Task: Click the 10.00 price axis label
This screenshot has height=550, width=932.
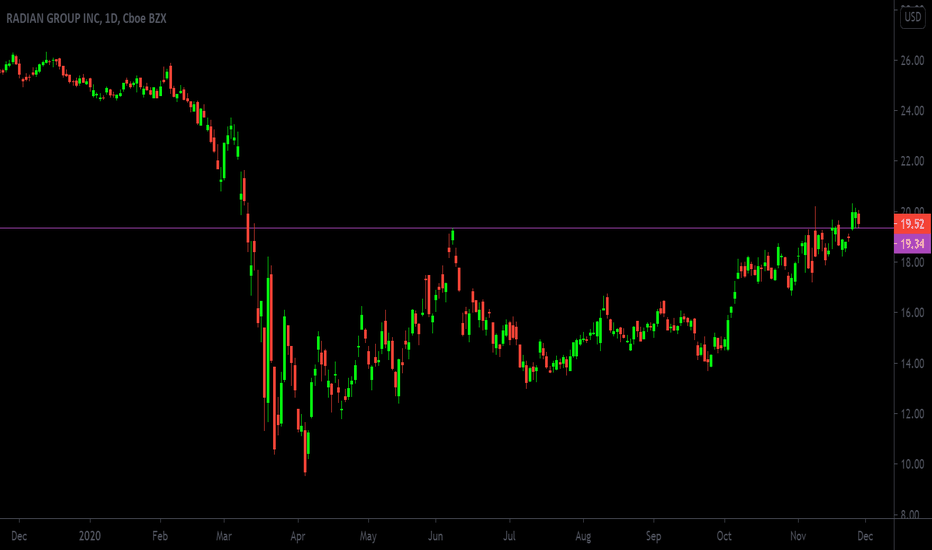Action: point(912,464)
